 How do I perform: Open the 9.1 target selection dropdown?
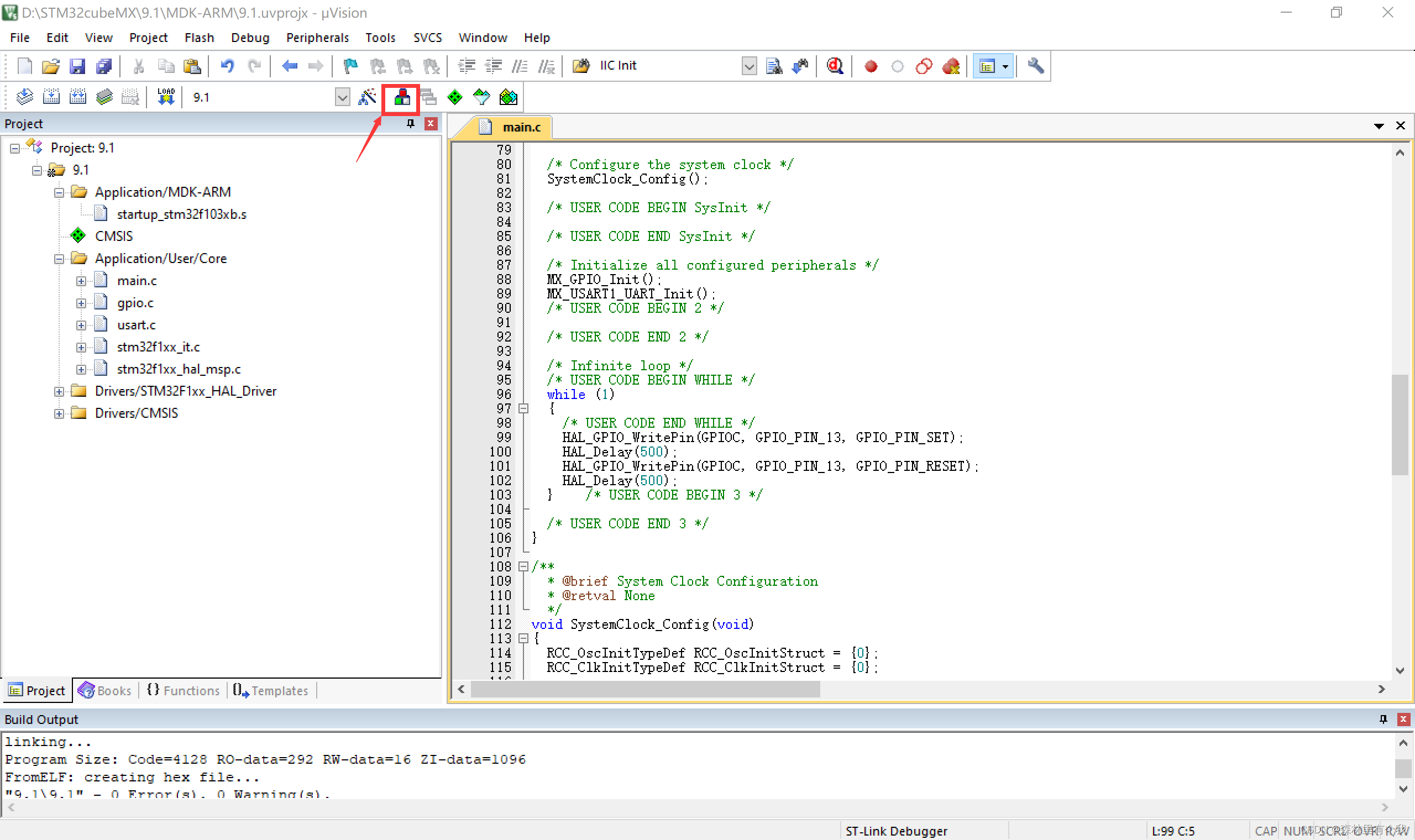(x=342, y=97)
